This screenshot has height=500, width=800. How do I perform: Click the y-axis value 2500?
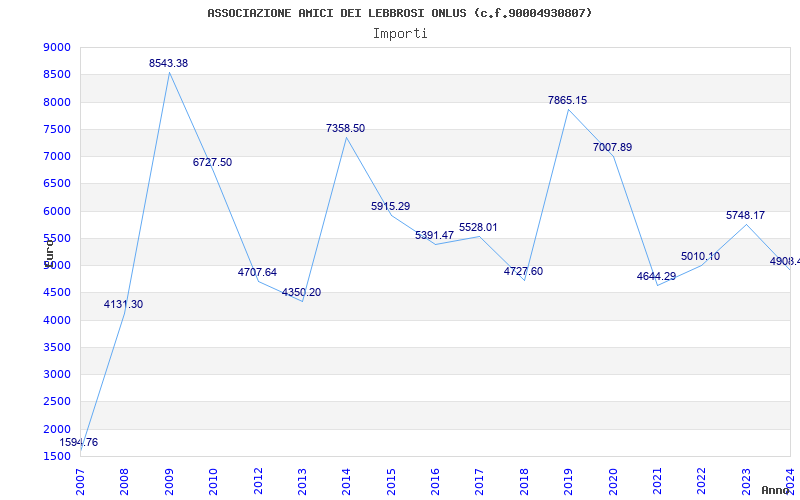(57, 402)
